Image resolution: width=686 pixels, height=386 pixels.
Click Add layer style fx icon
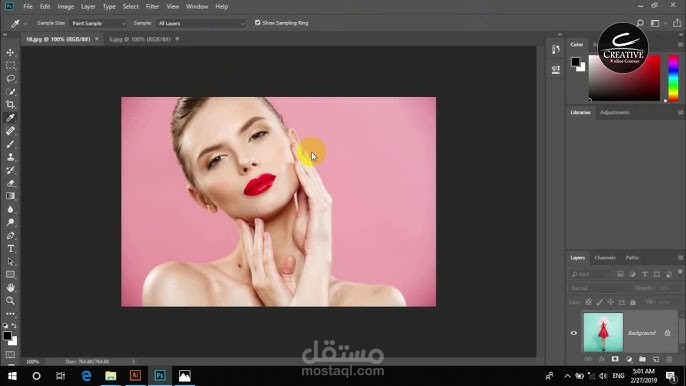click(602, 359)
